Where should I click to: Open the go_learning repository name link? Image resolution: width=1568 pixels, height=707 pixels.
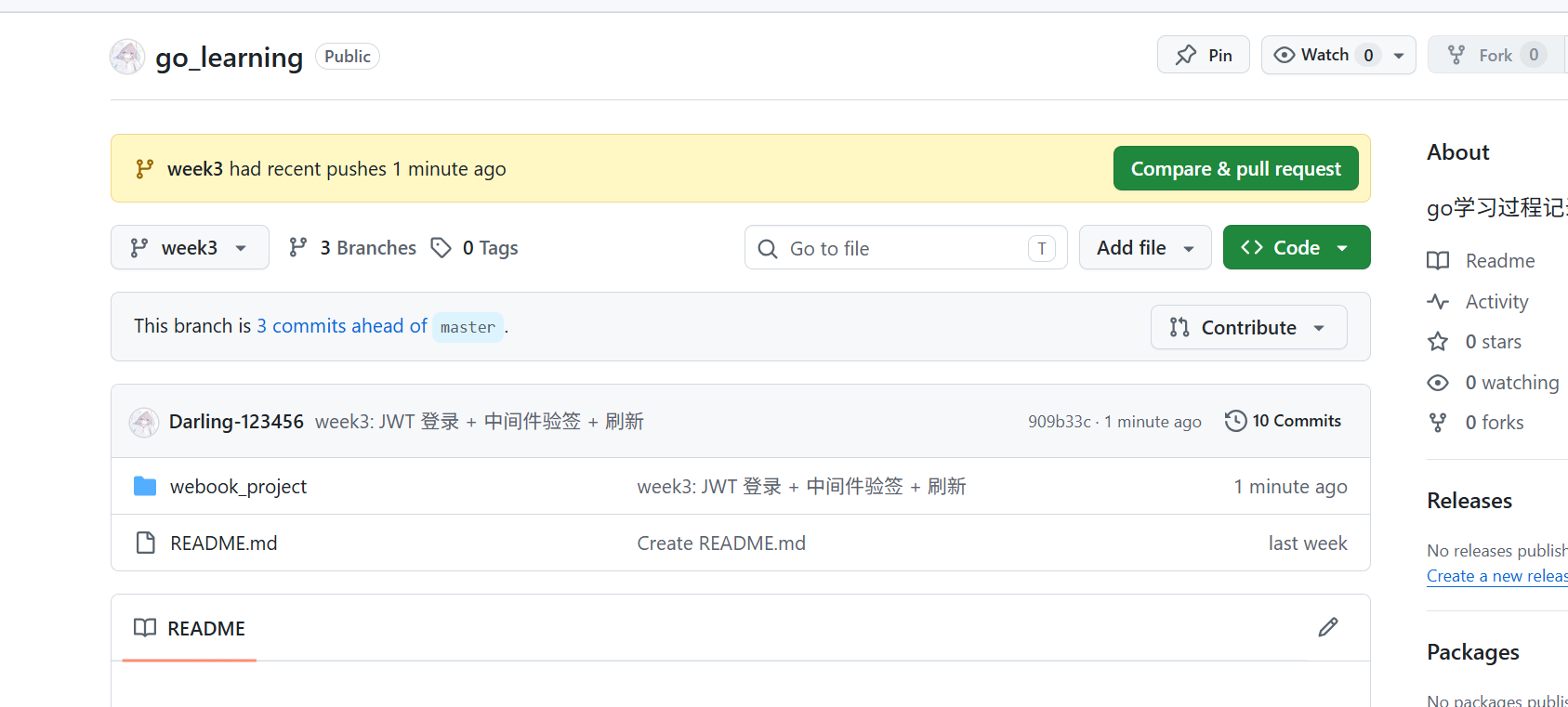coord(229,58)
